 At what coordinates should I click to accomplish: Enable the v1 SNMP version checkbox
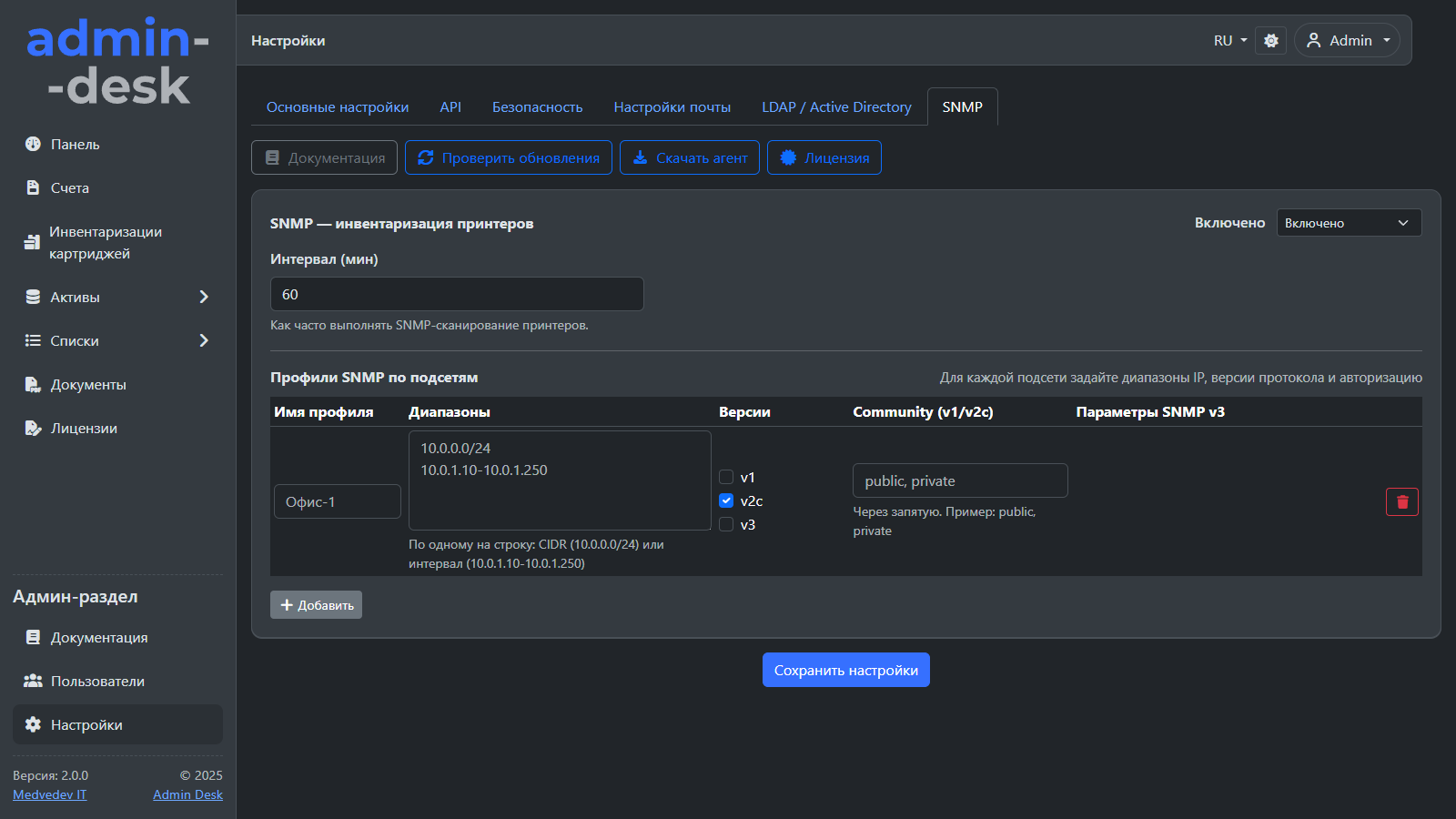(726, 477)
